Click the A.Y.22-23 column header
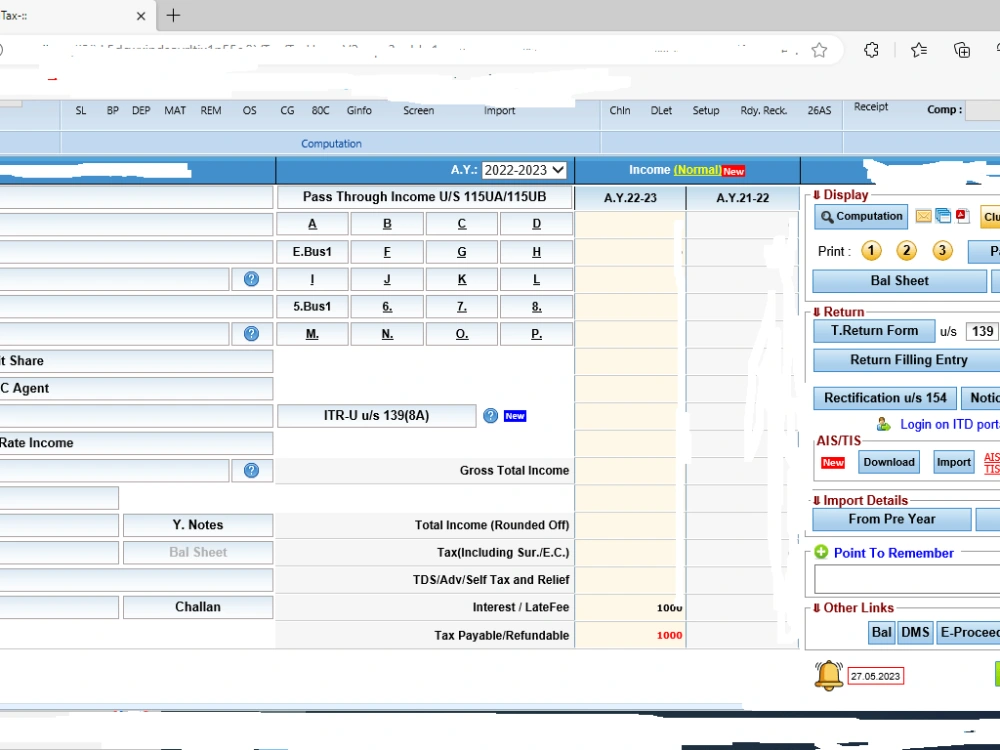The width and height of the screenshot is (1000, 750). pyautogui.click(x=630, y=198)
